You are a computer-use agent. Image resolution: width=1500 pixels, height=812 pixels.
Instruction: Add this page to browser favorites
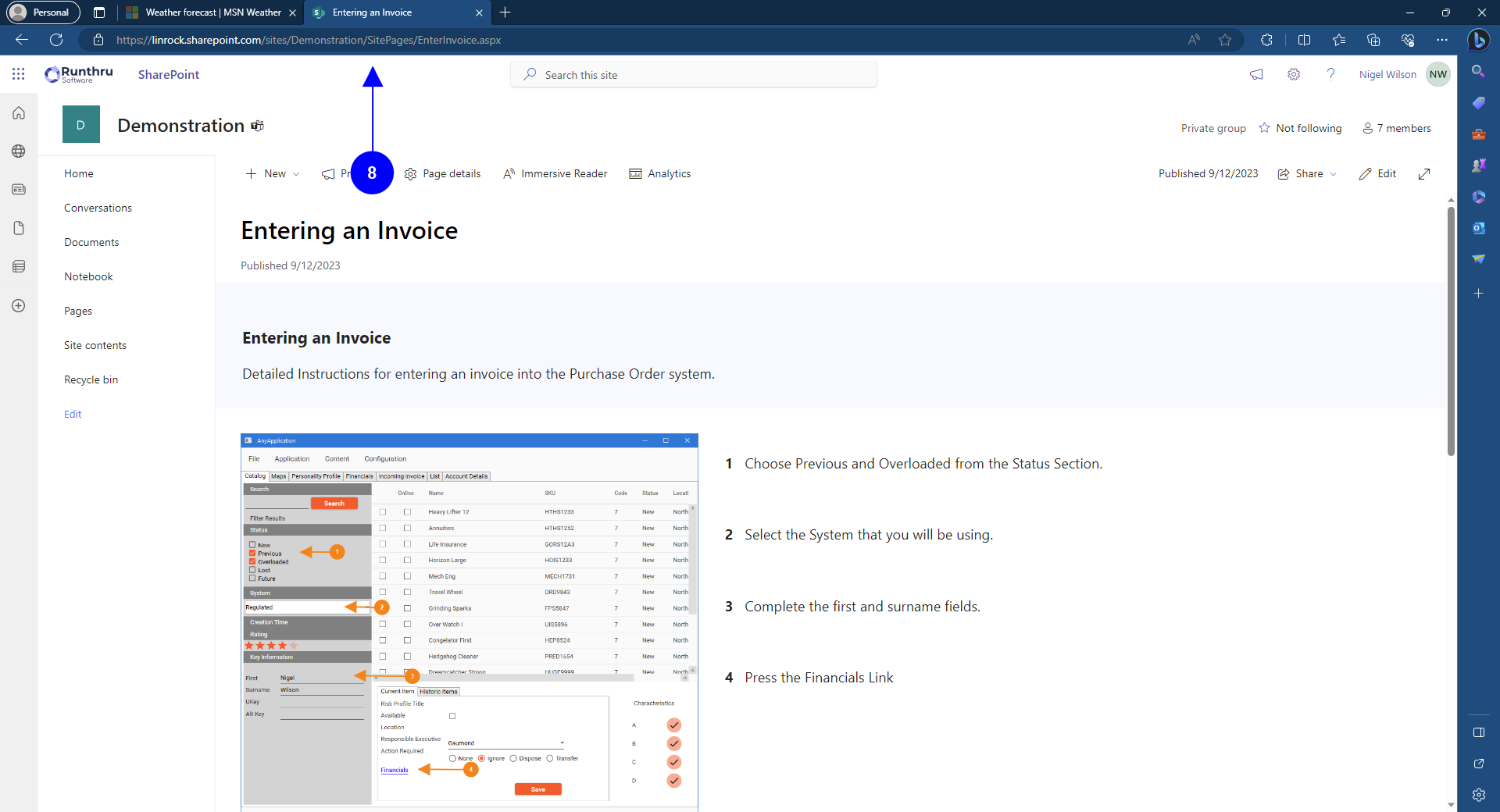[1225, 40]
